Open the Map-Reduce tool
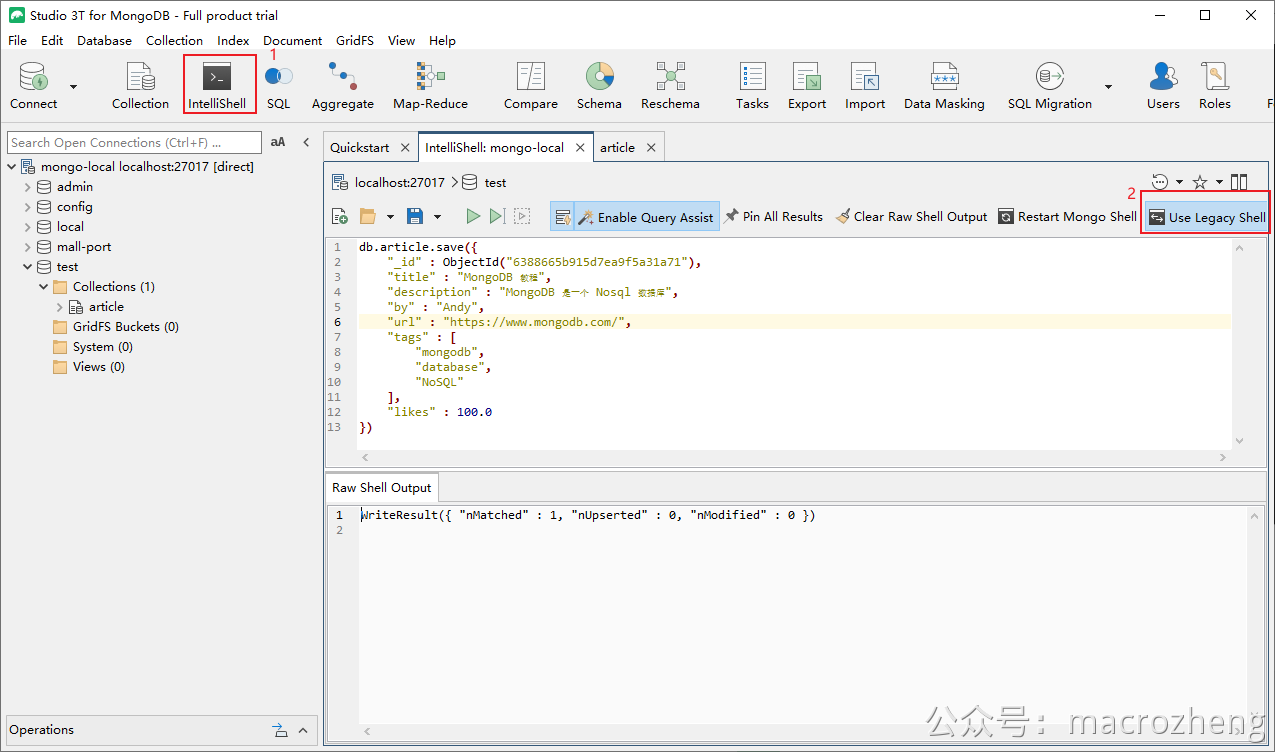 point(430,85)
